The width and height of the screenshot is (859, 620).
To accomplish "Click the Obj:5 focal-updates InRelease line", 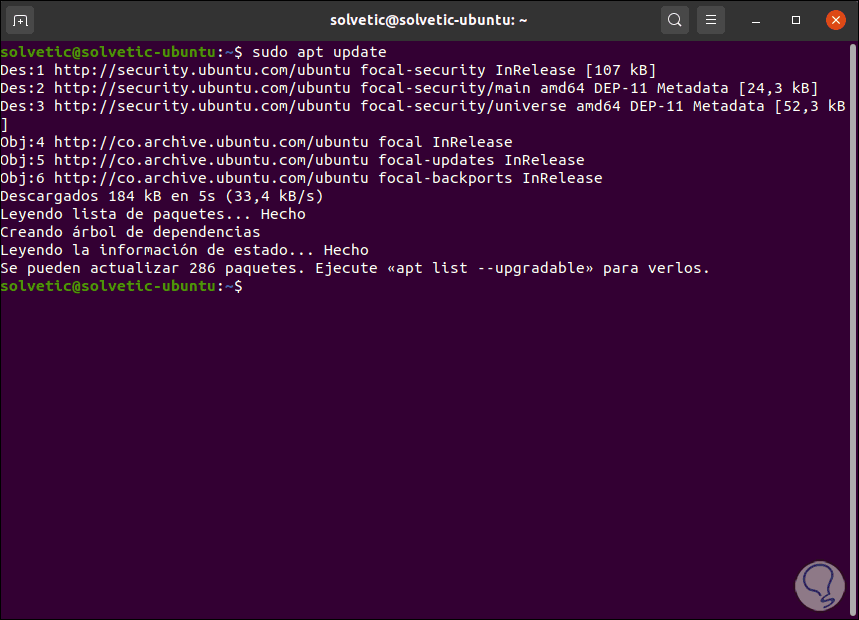I will pos(293,160).
